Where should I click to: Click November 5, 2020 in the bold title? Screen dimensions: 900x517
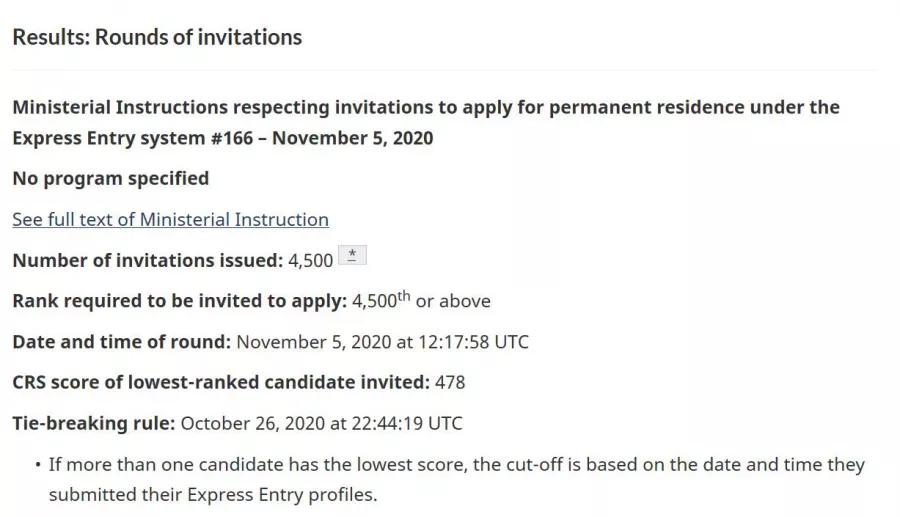pos(352,138)
